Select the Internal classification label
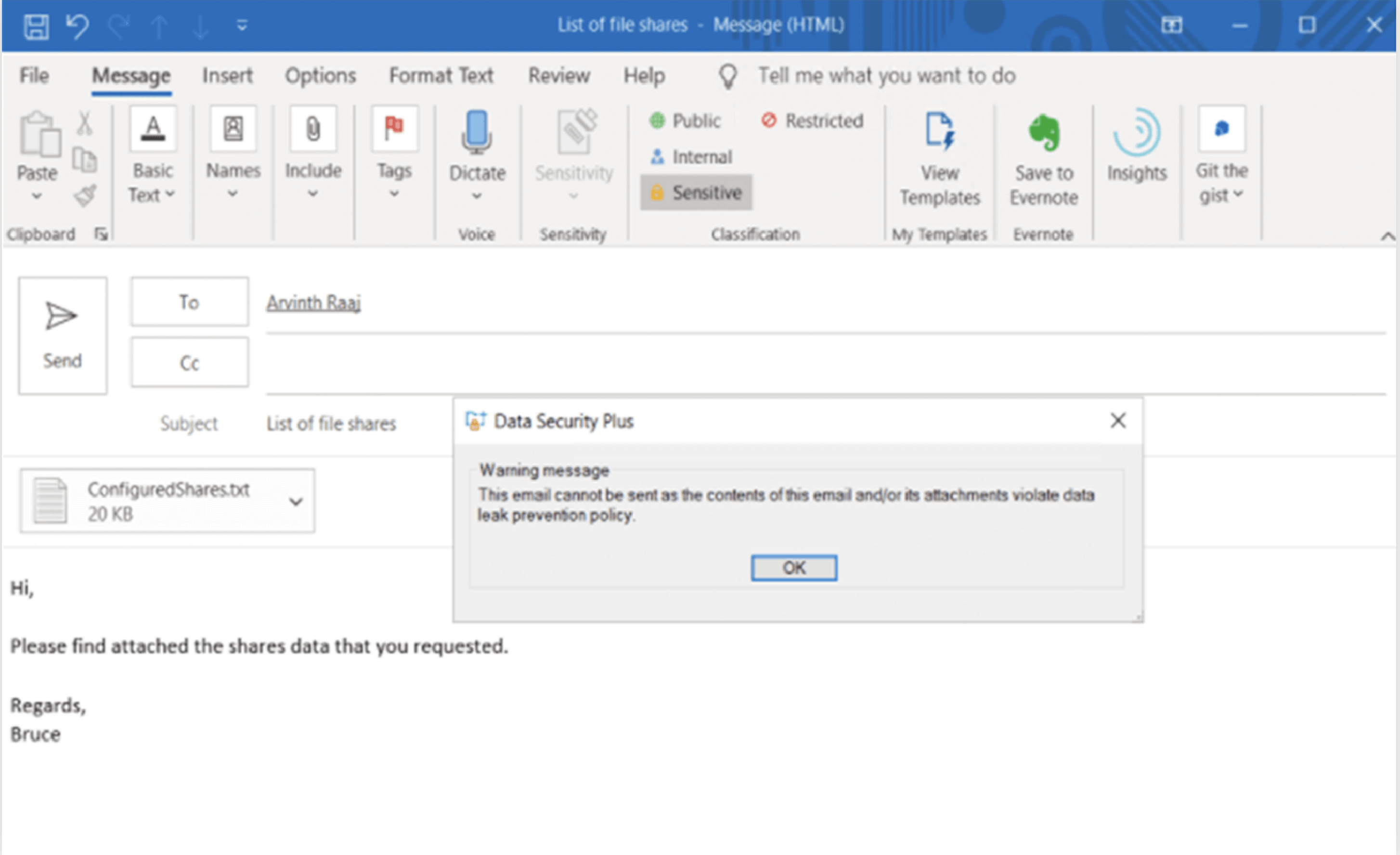 pos(691,157)
